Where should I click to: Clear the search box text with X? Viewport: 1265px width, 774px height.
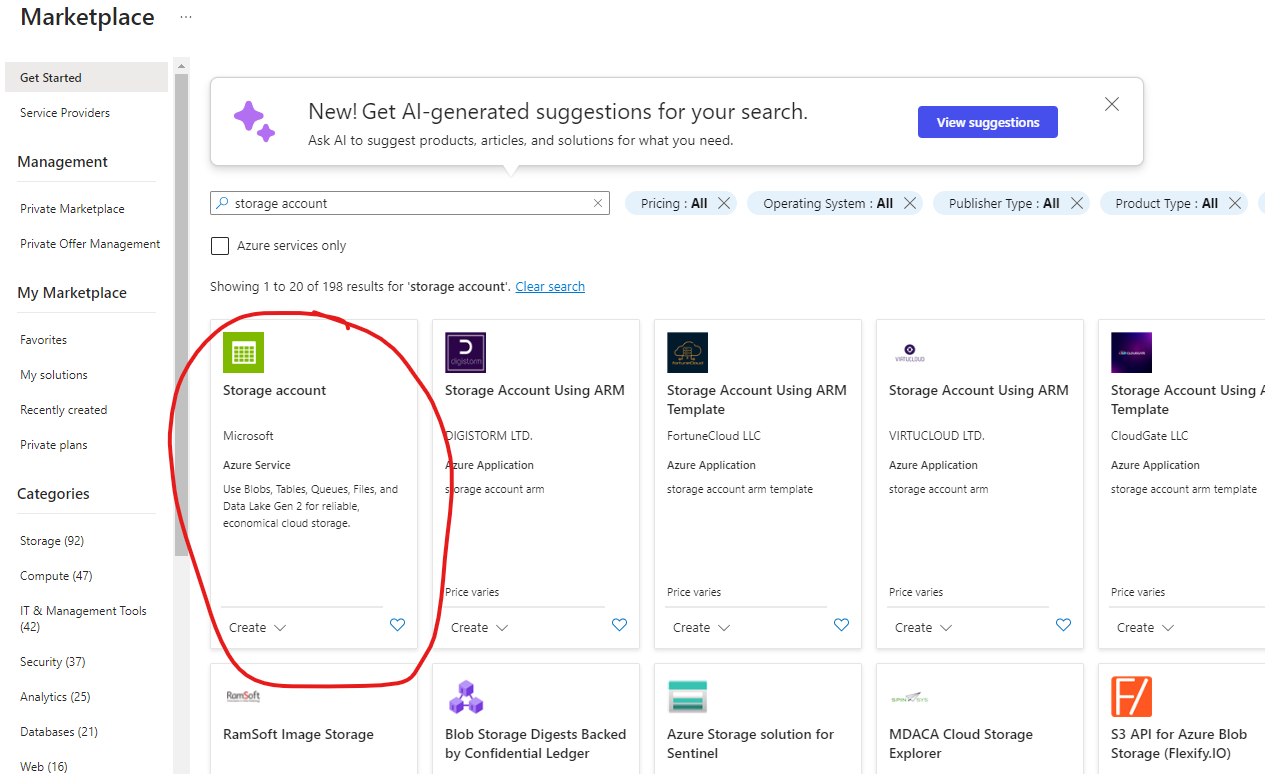(598, 203)
